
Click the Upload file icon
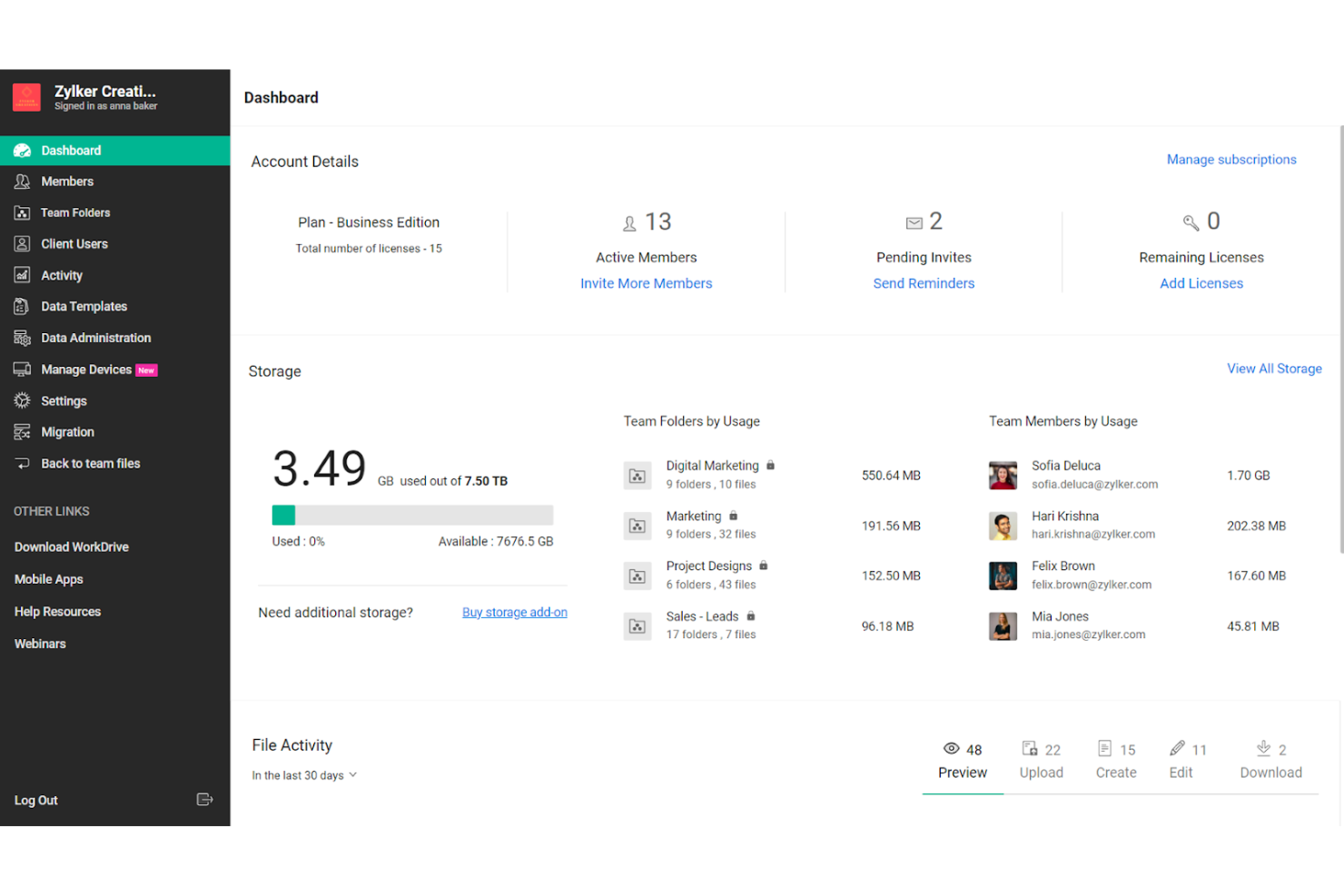click(x=1030, y=748)
